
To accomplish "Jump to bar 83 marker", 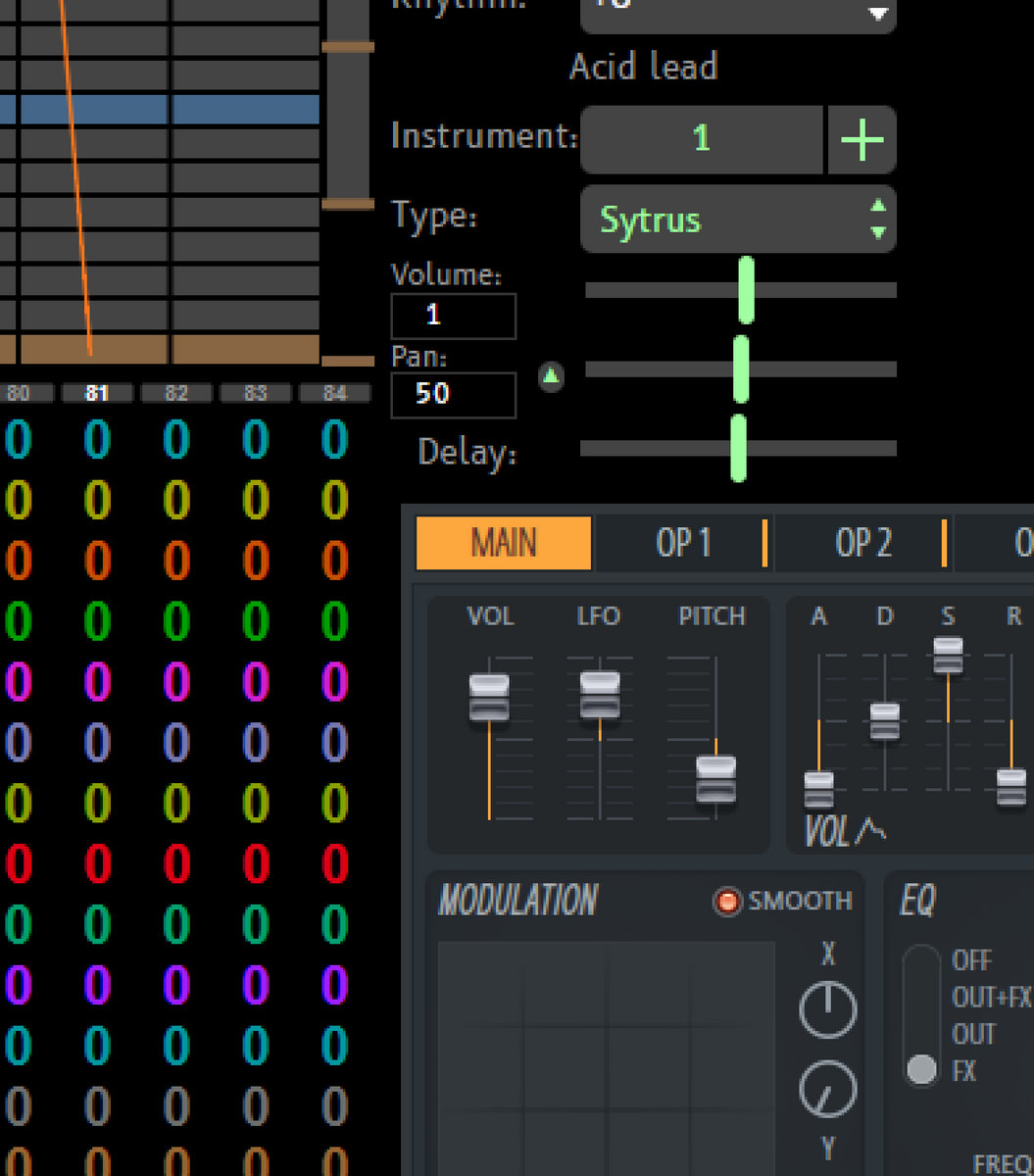I will [x=255, y=394].
